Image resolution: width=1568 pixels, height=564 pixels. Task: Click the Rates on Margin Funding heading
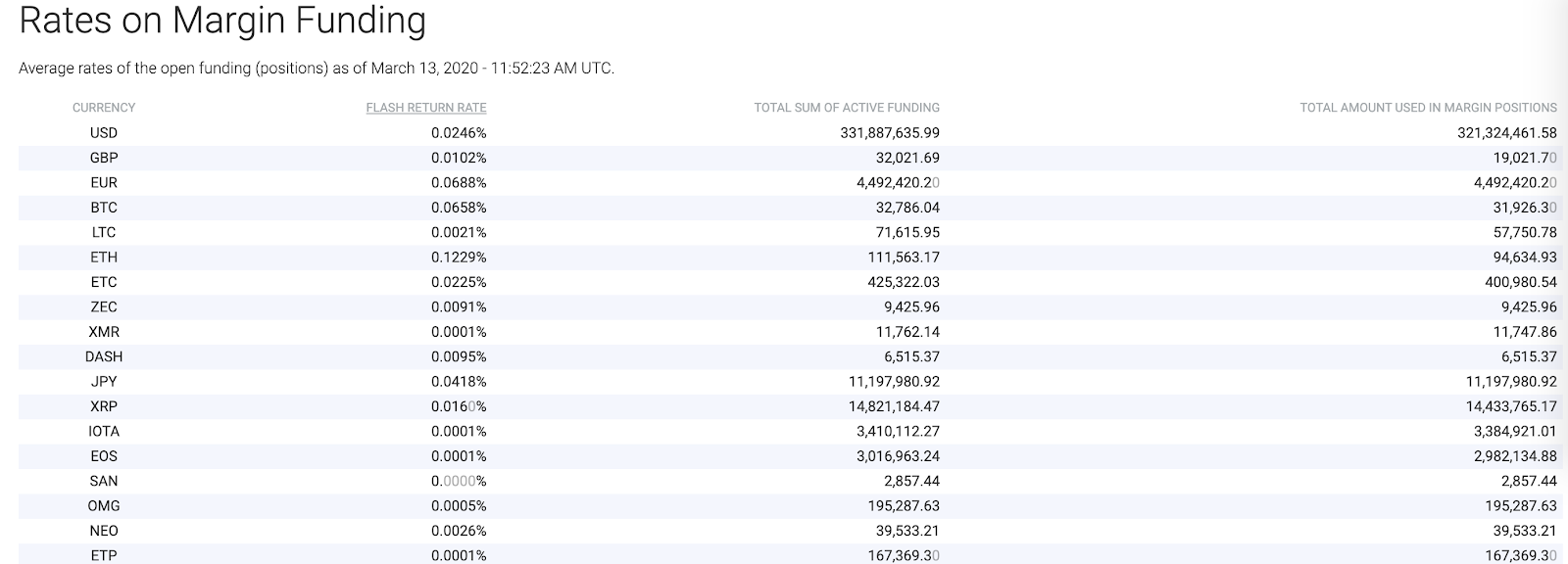tap(222, 20)
